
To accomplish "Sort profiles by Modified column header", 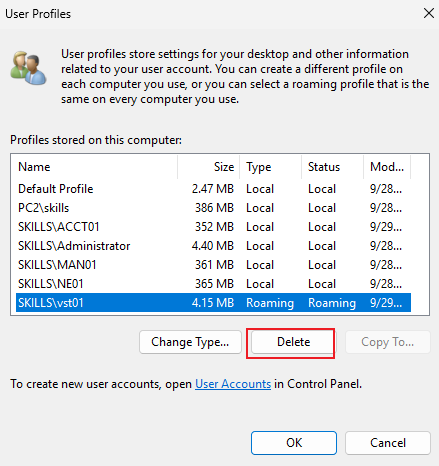I will point(387,167).
